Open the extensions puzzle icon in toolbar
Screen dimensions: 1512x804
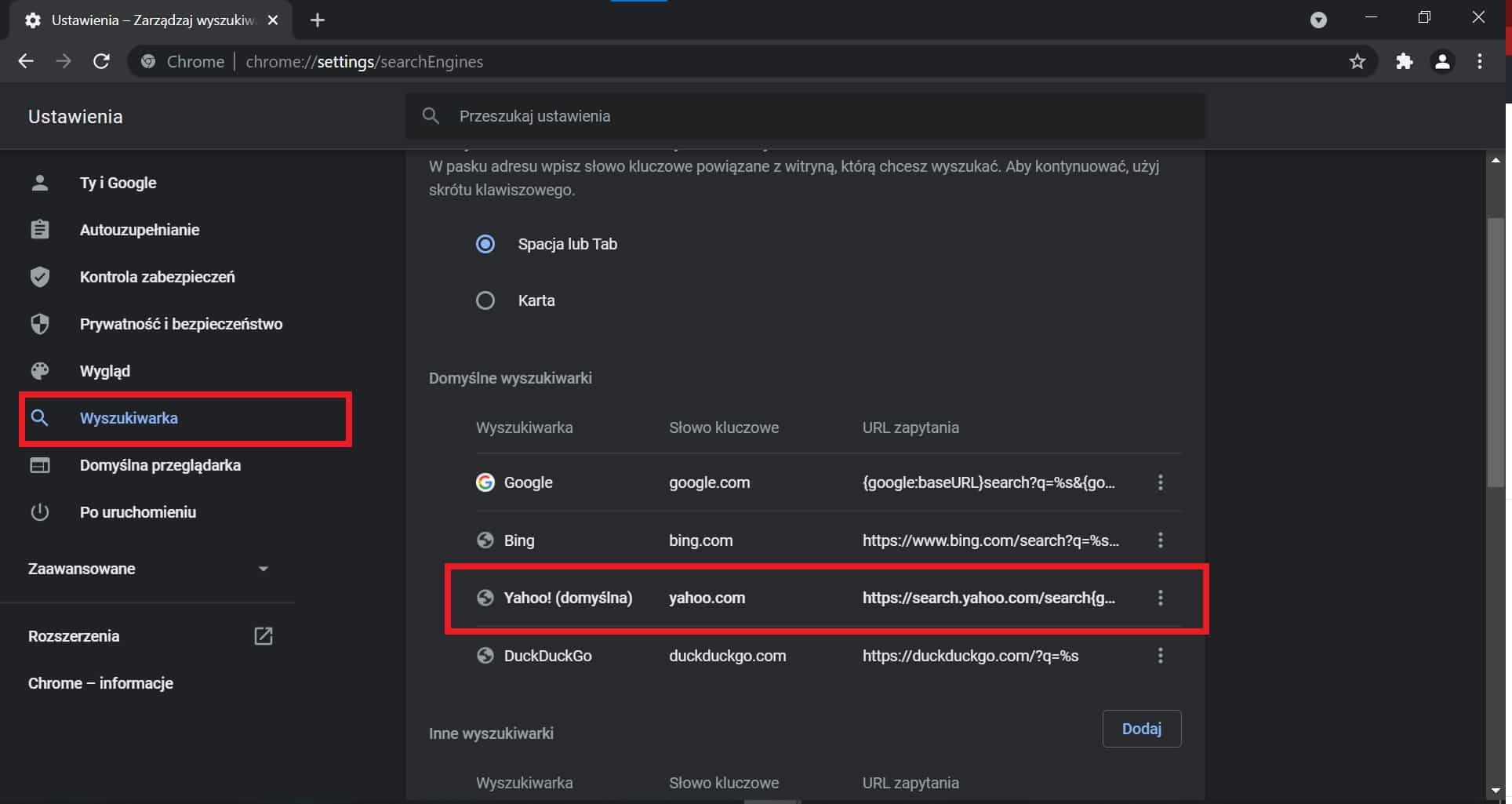[x=1404, y=61]
